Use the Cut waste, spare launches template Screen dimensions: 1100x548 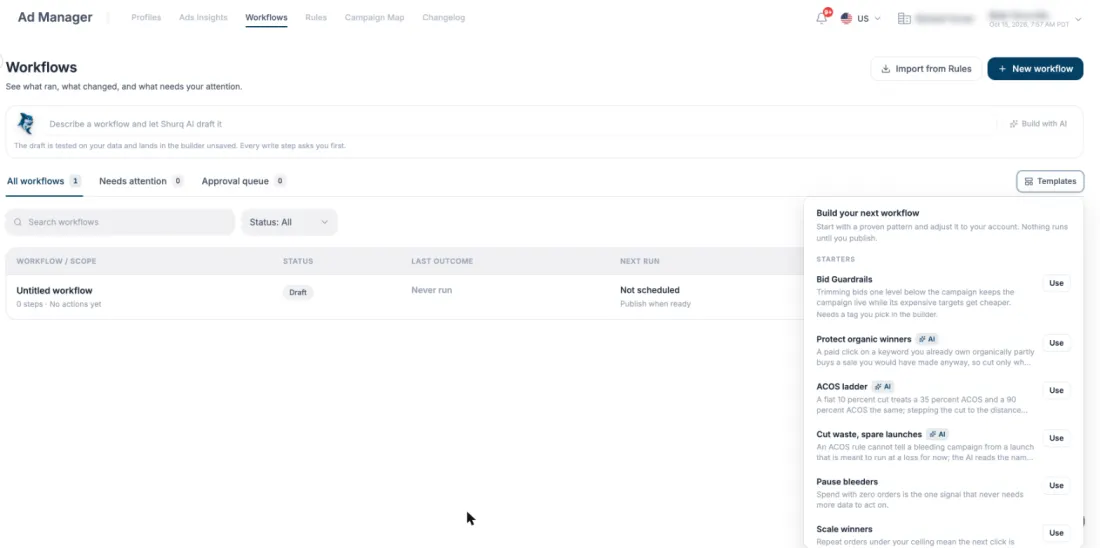tap(1056, 438)
